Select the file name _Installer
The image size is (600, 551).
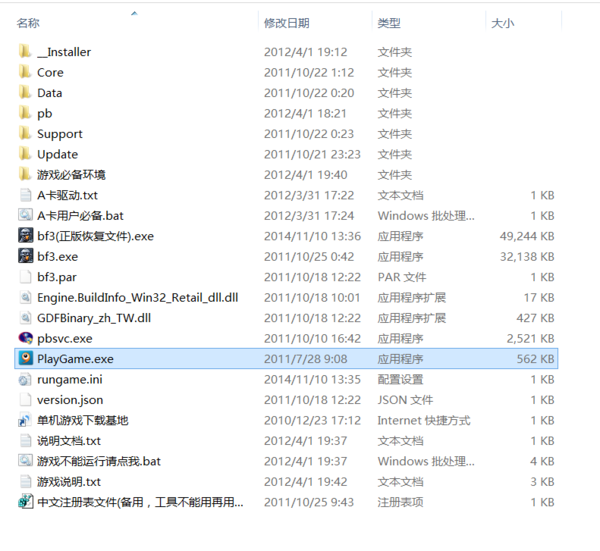64,52
